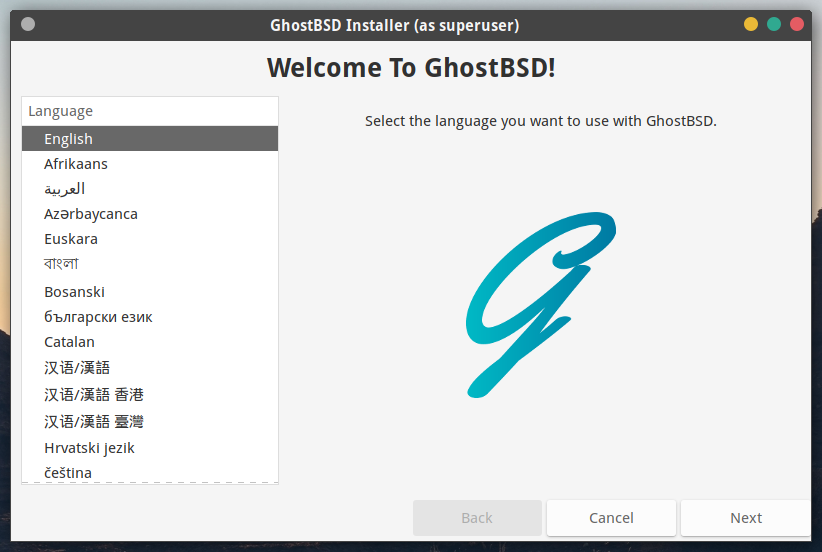
Task: Select Euskara language
Action: (x=150, y=239)
